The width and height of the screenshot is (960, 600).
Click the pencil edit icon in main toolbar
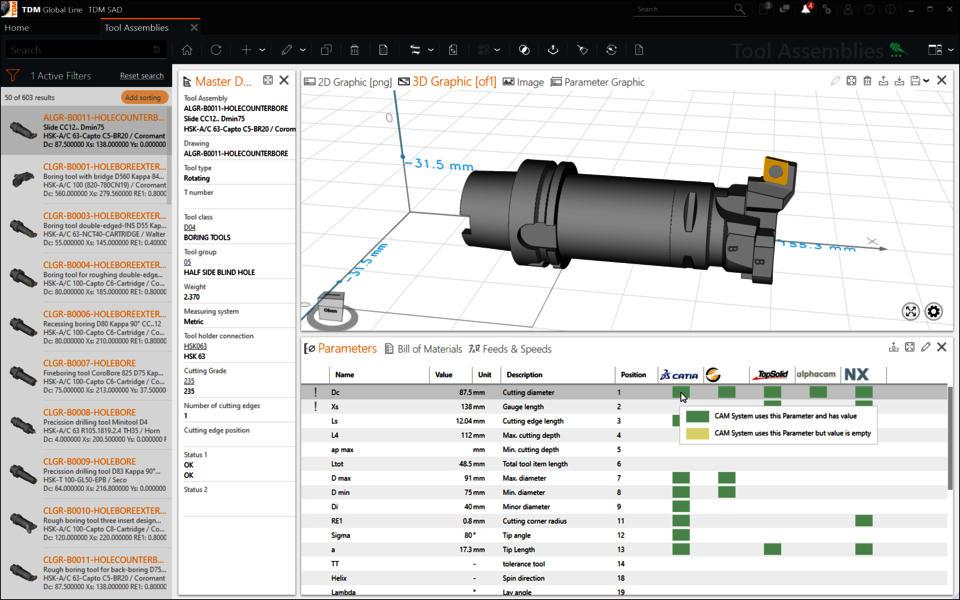(287, 50)
